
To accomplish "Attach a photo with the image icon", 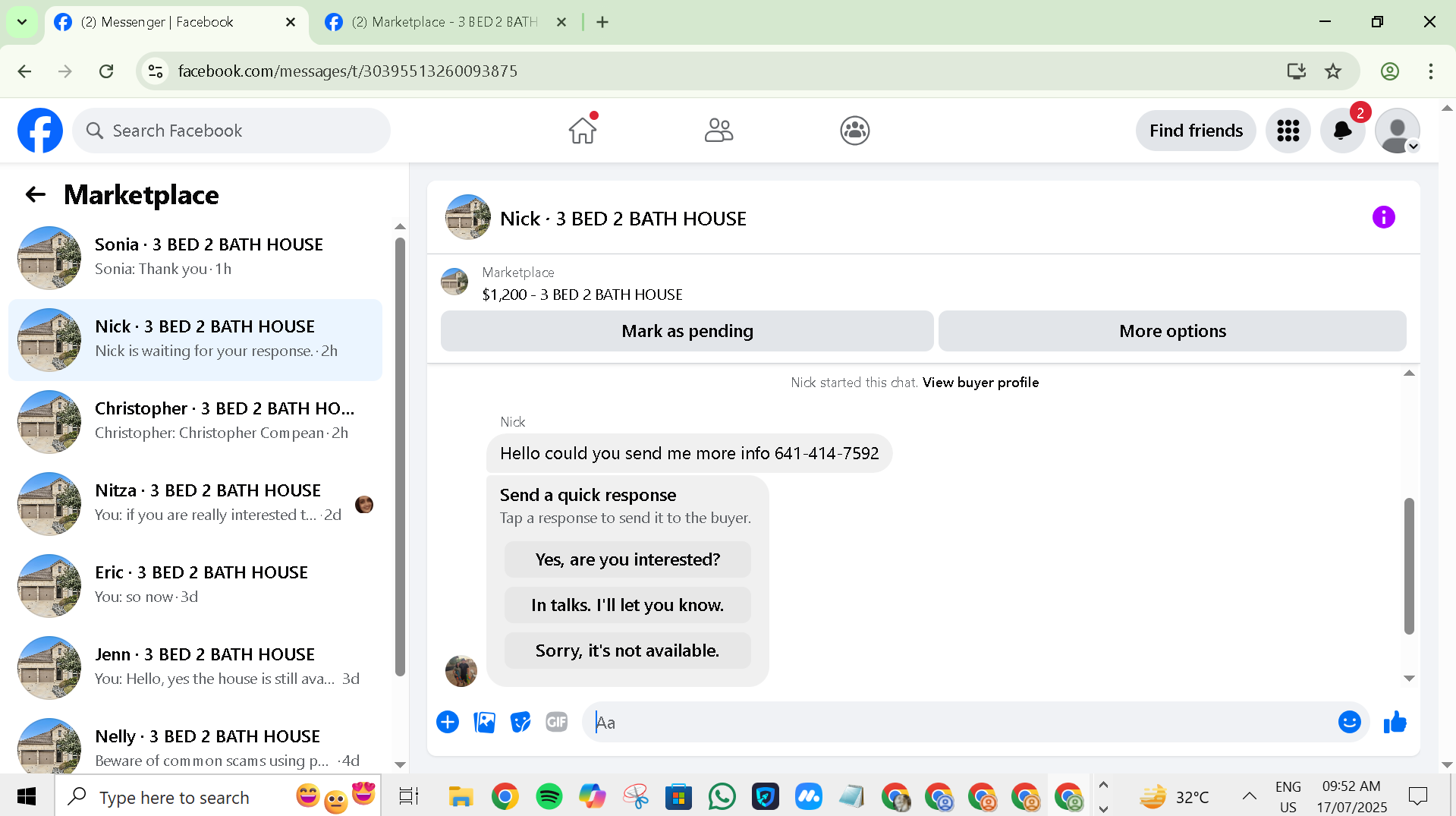I will pyautogui.click(x=484, y=722).
